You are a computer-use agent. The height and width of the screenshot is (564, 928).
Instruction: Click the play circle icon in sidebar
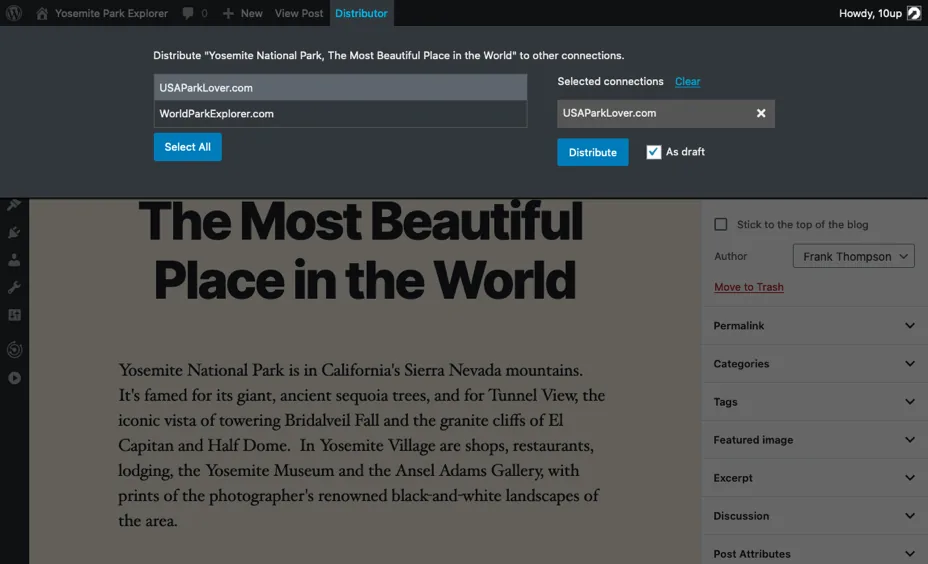click(14, 378)
